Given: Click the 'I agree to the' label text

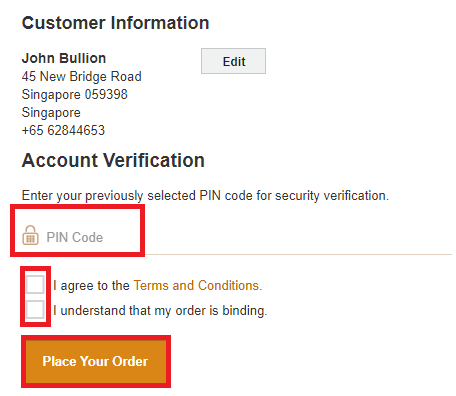Looking at the screenshot, I should click(91, 286).
